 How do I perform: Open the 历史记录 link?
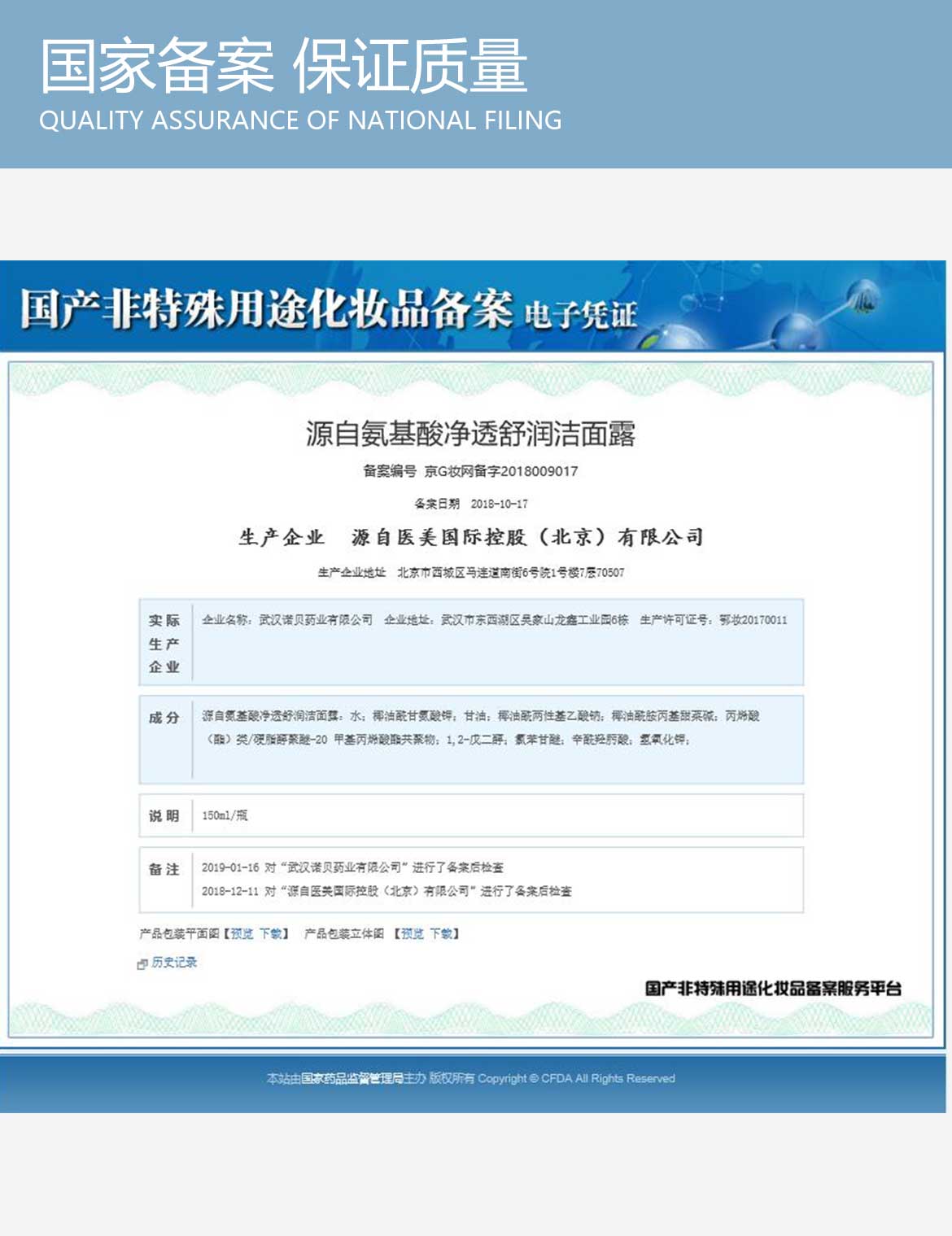(174, 963)
